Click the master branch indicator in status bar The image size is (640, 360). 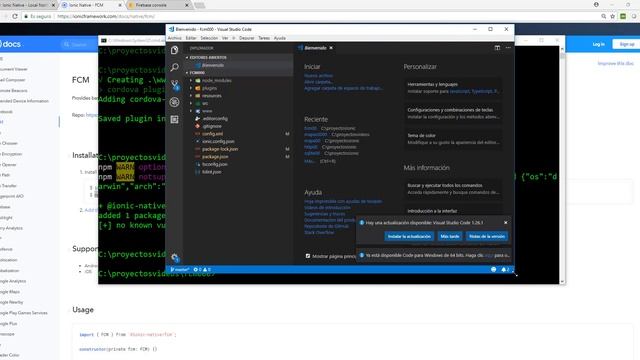pos(180,269)
